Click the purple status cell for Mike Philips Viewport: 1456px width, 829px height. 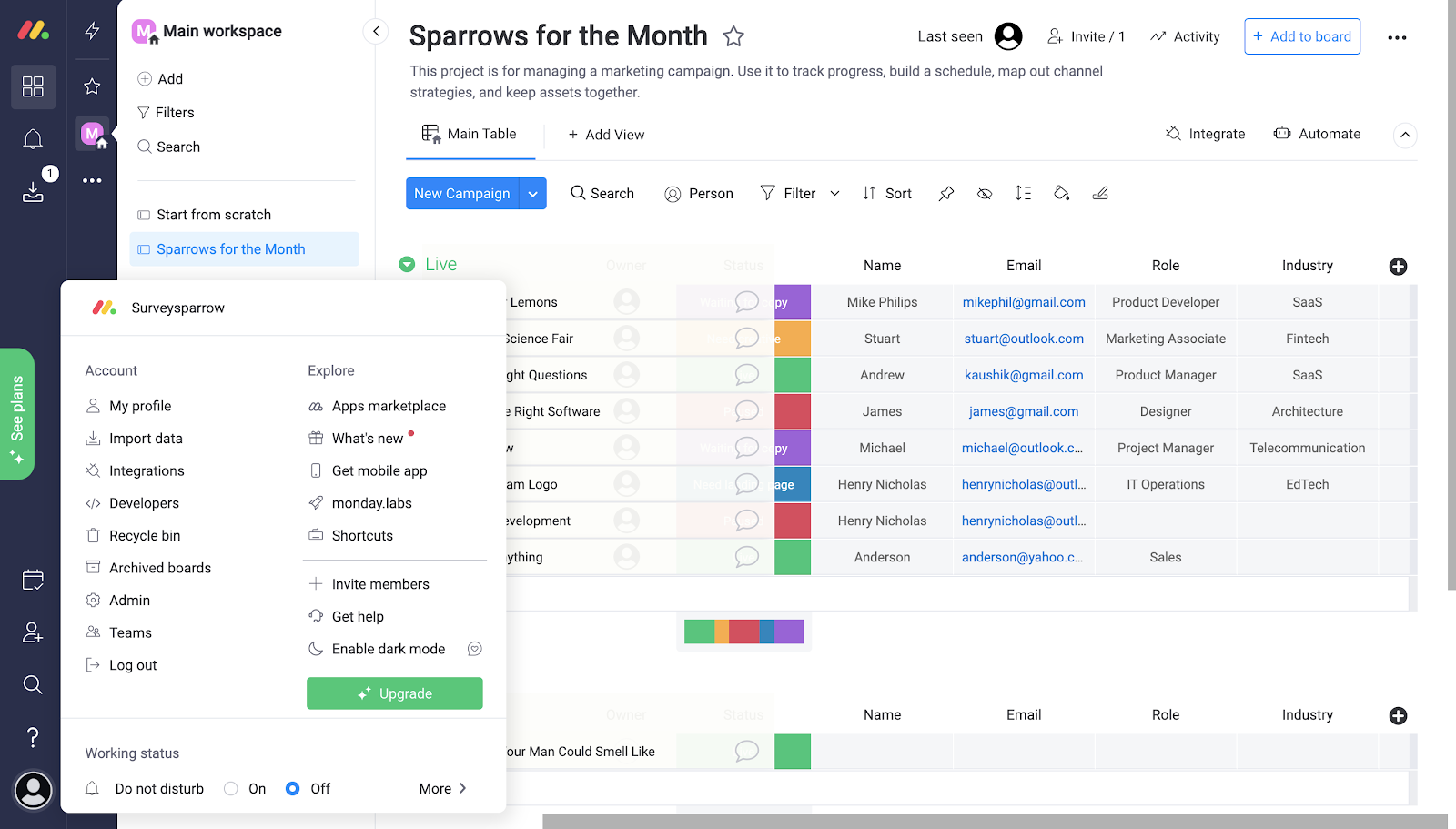click(793, 302)
